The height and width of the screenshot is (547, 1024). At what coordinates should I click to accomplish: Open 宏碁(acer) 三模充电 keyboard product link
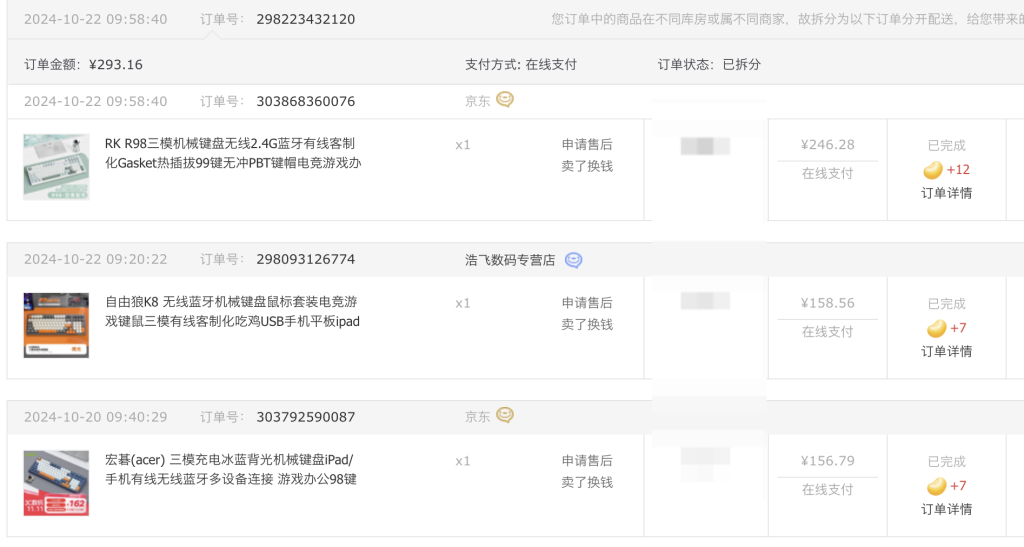[231, 469]
